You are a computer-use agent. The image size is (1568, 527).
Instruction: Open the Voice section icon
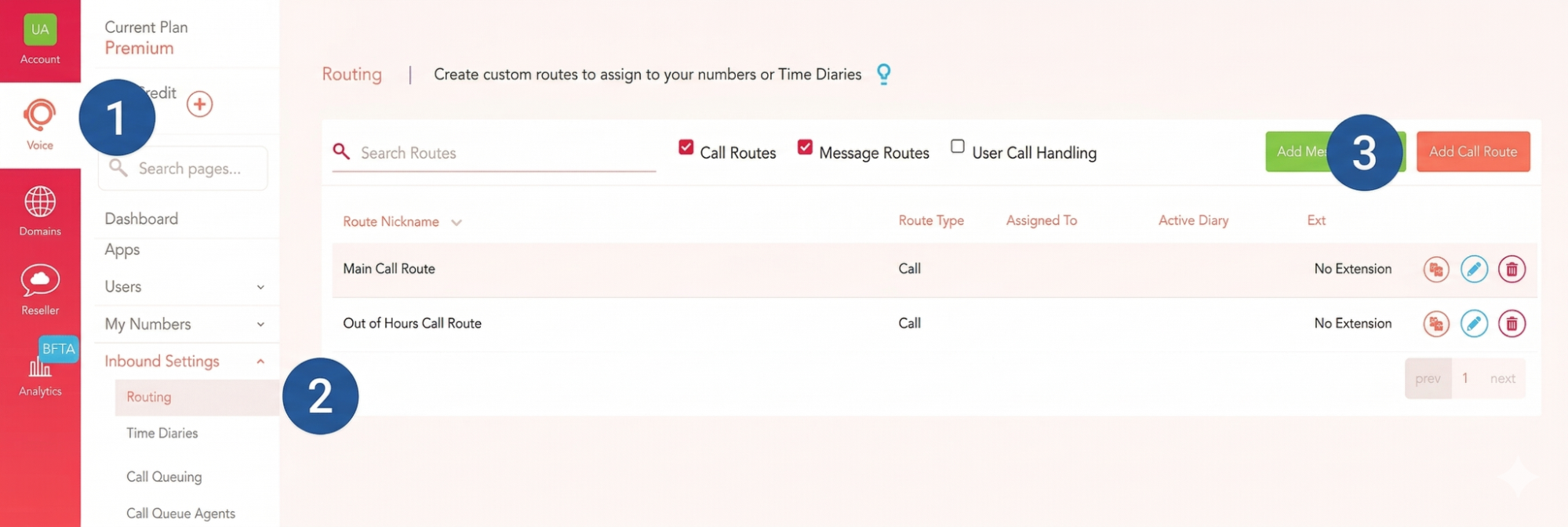coord(40,115)
